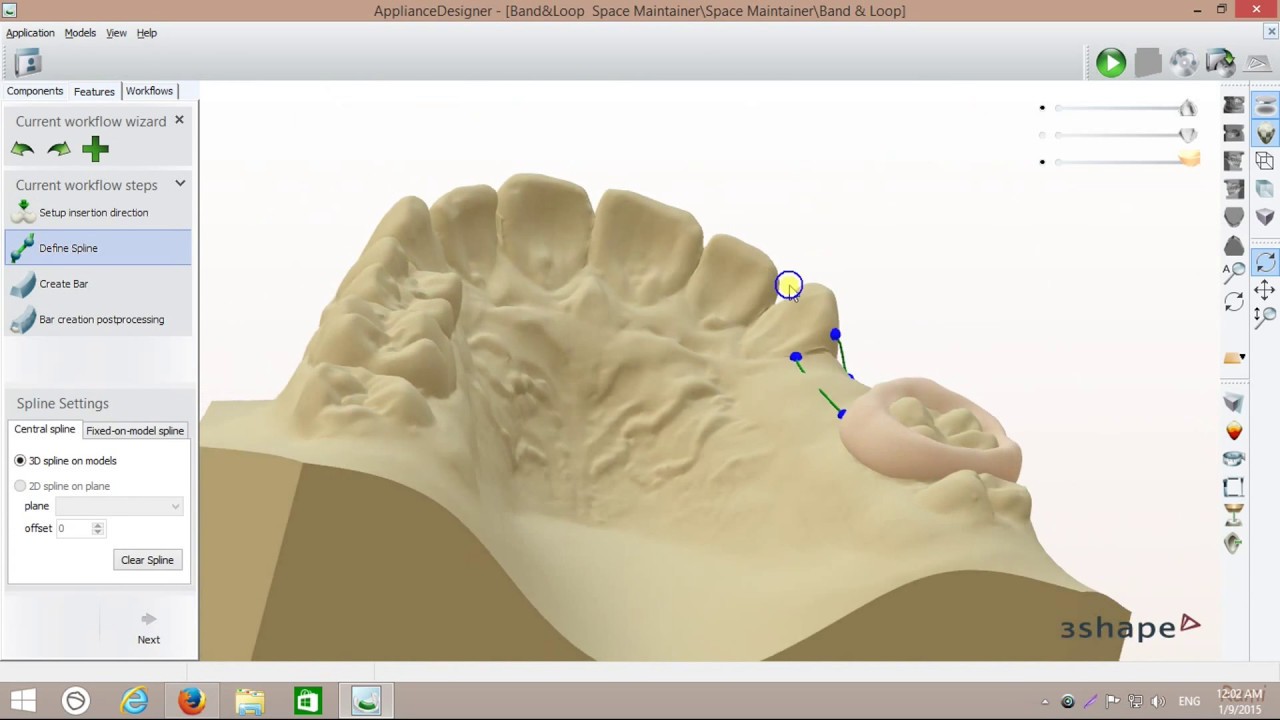Viewport: 1280px width, 720px height.
Task: Collapse the Current workflow steps section
Action: [x=180, y=184]
